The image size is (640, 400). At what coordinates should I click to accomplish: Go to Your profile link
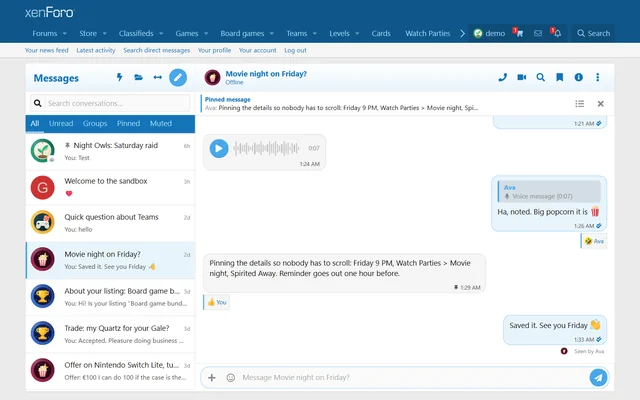coord(214,50)
